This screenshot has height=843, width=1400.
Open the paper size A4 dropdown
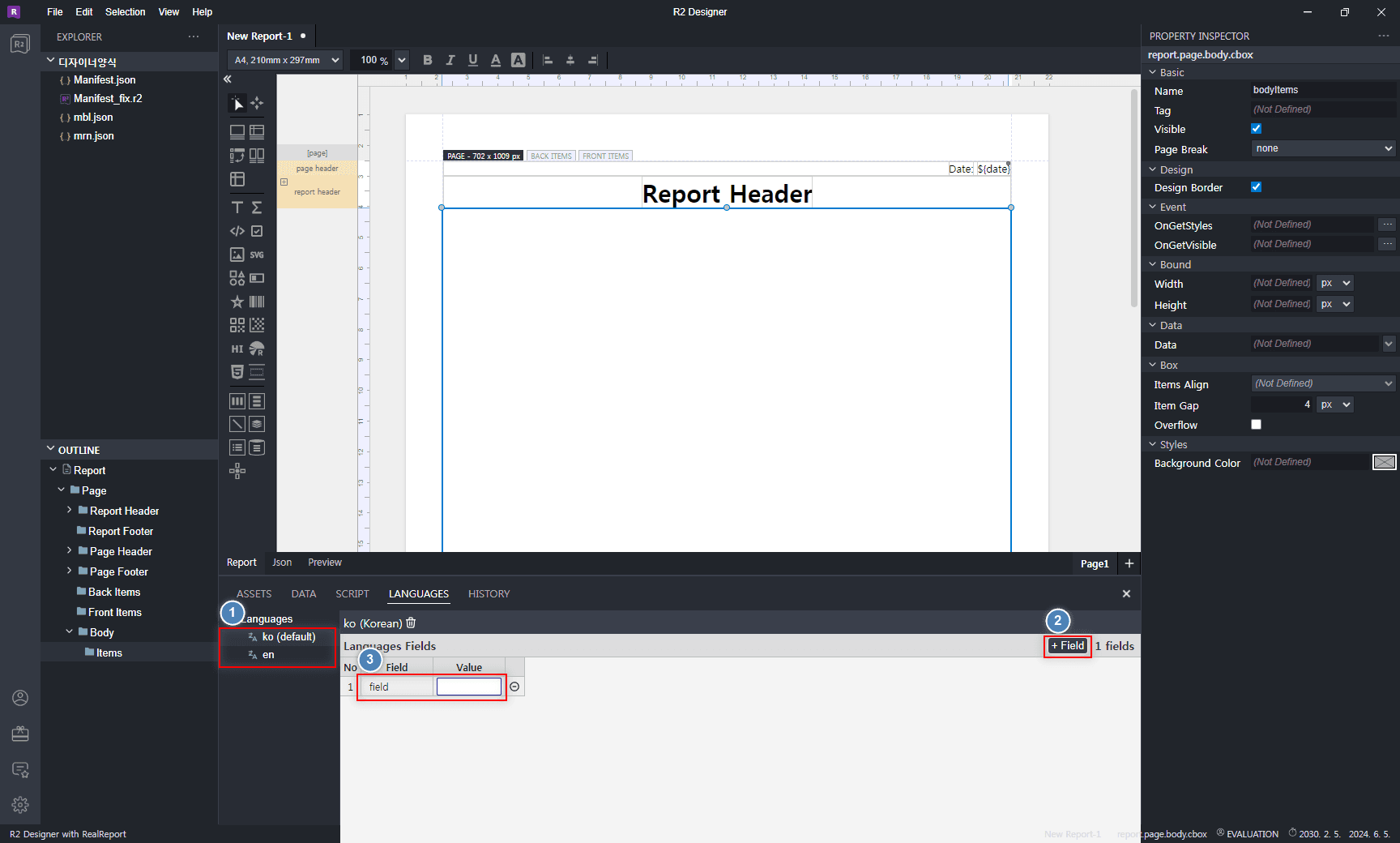285,60
